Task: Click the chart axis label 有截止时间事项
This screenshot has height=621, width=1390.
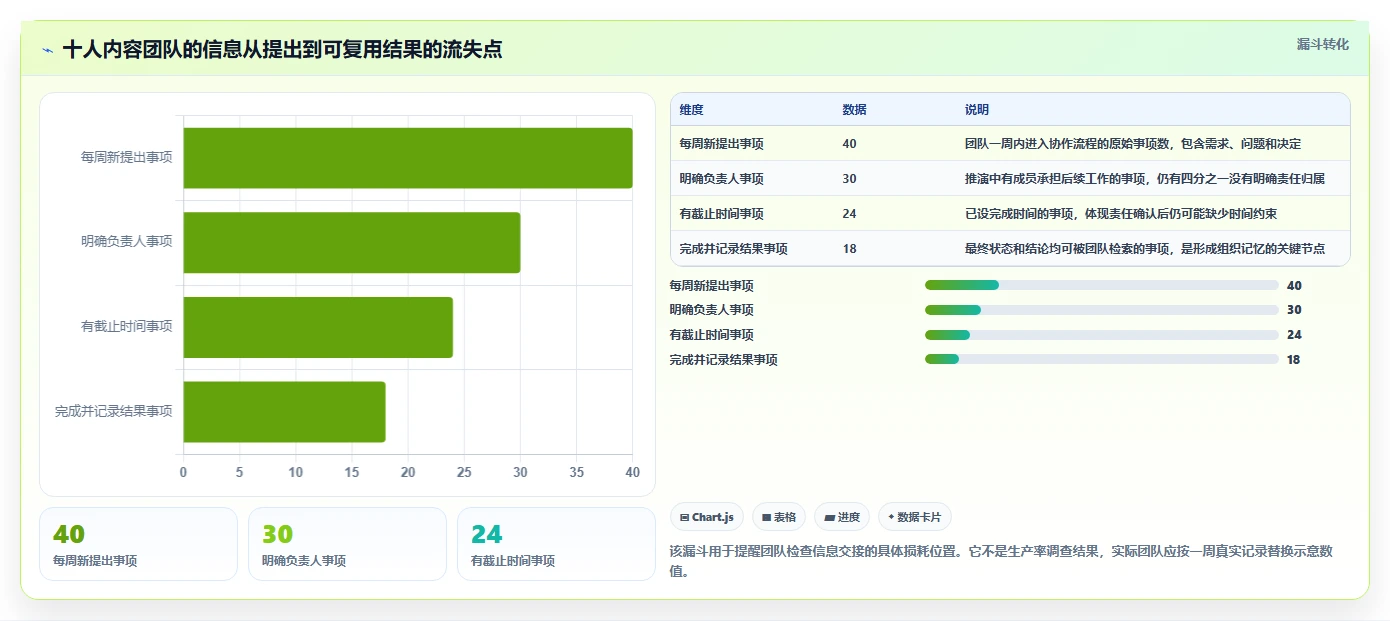Action: (x=127, y=326)
